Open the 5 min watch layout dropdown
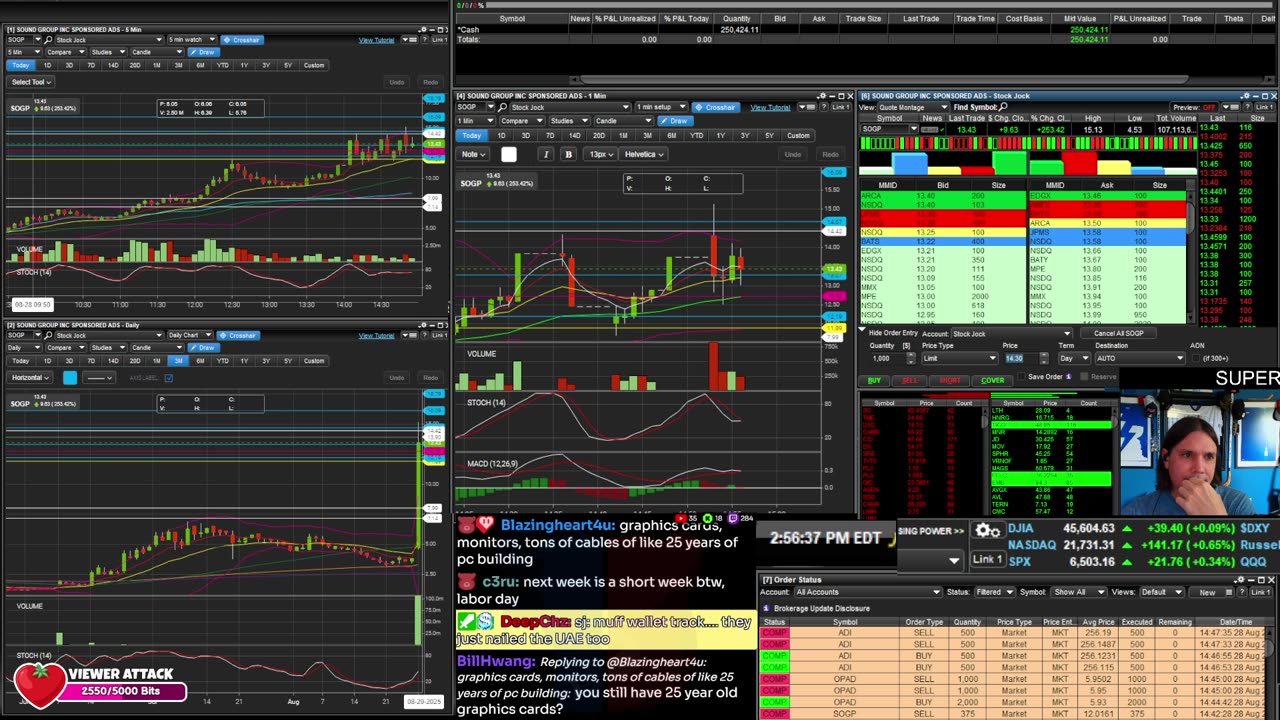The image size is (1280, 720). click(192, 40)
